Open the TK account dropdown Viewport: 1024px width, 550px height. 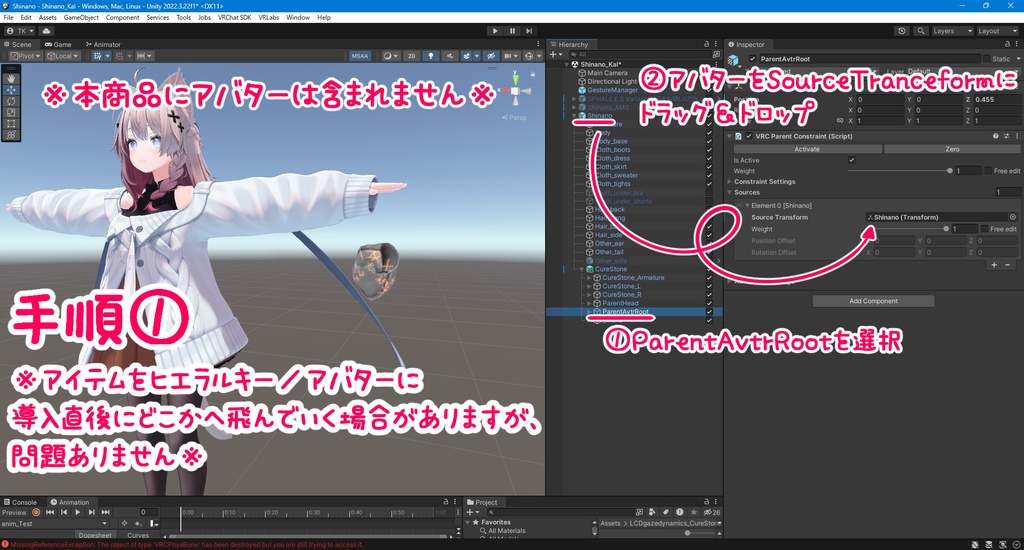click(x=20, y=31)
